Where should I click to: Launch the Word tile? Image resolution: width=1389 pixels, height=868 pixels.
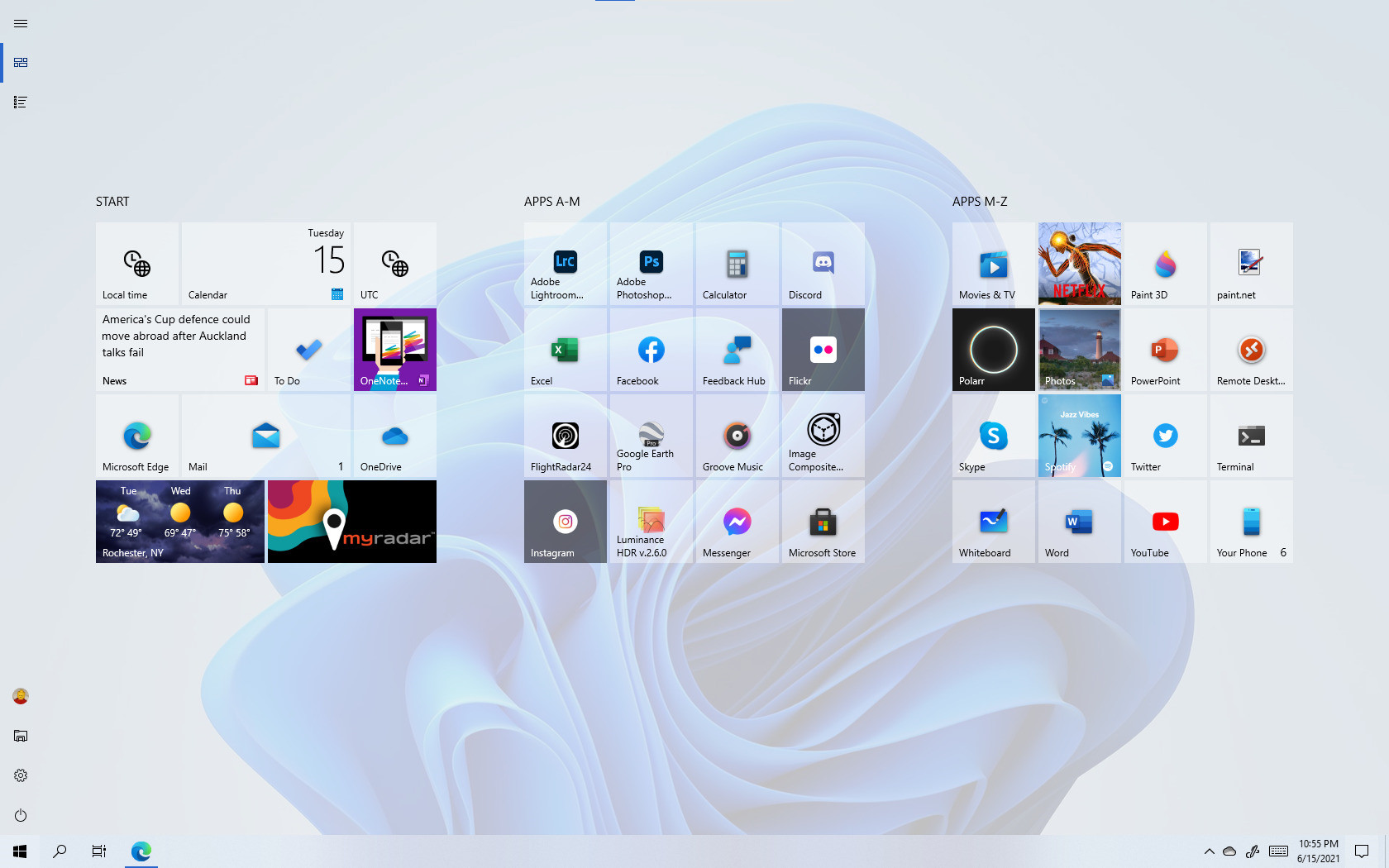point(1080,522)
